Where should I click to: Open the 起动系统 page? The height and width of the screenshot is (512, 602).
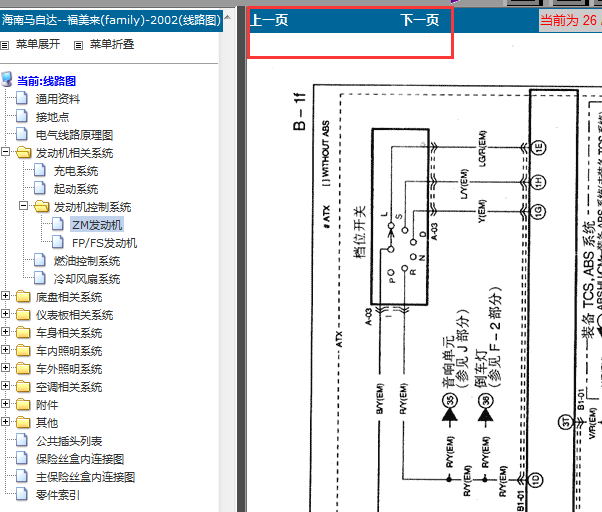[x=76, y=189]
